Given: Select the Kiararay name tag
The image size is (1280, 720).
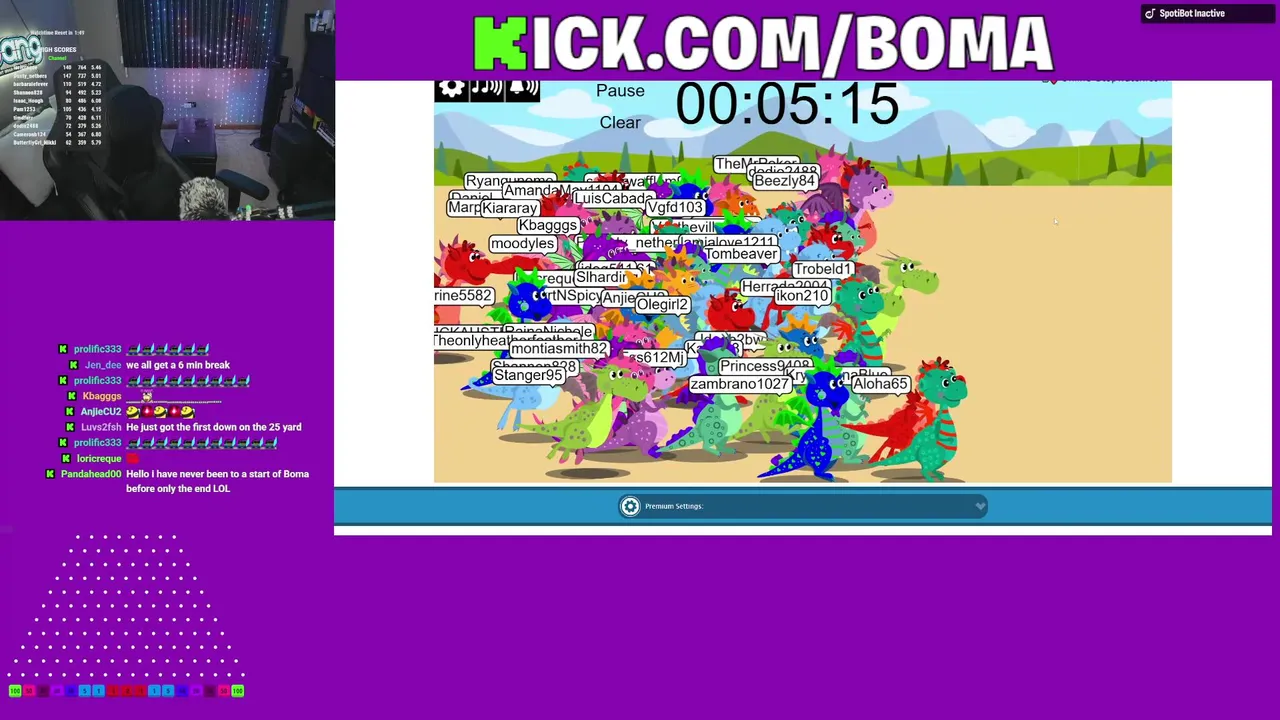Looking at the screenshot, I should click(x=510, y=208).
